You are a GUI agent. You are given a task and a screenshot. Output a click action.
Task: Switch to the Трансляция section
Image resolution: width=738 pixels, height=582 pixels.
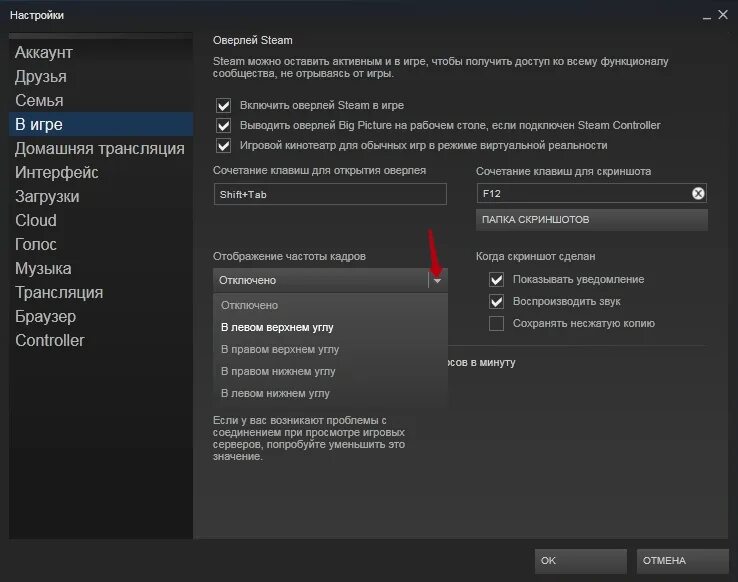(101, 292)
